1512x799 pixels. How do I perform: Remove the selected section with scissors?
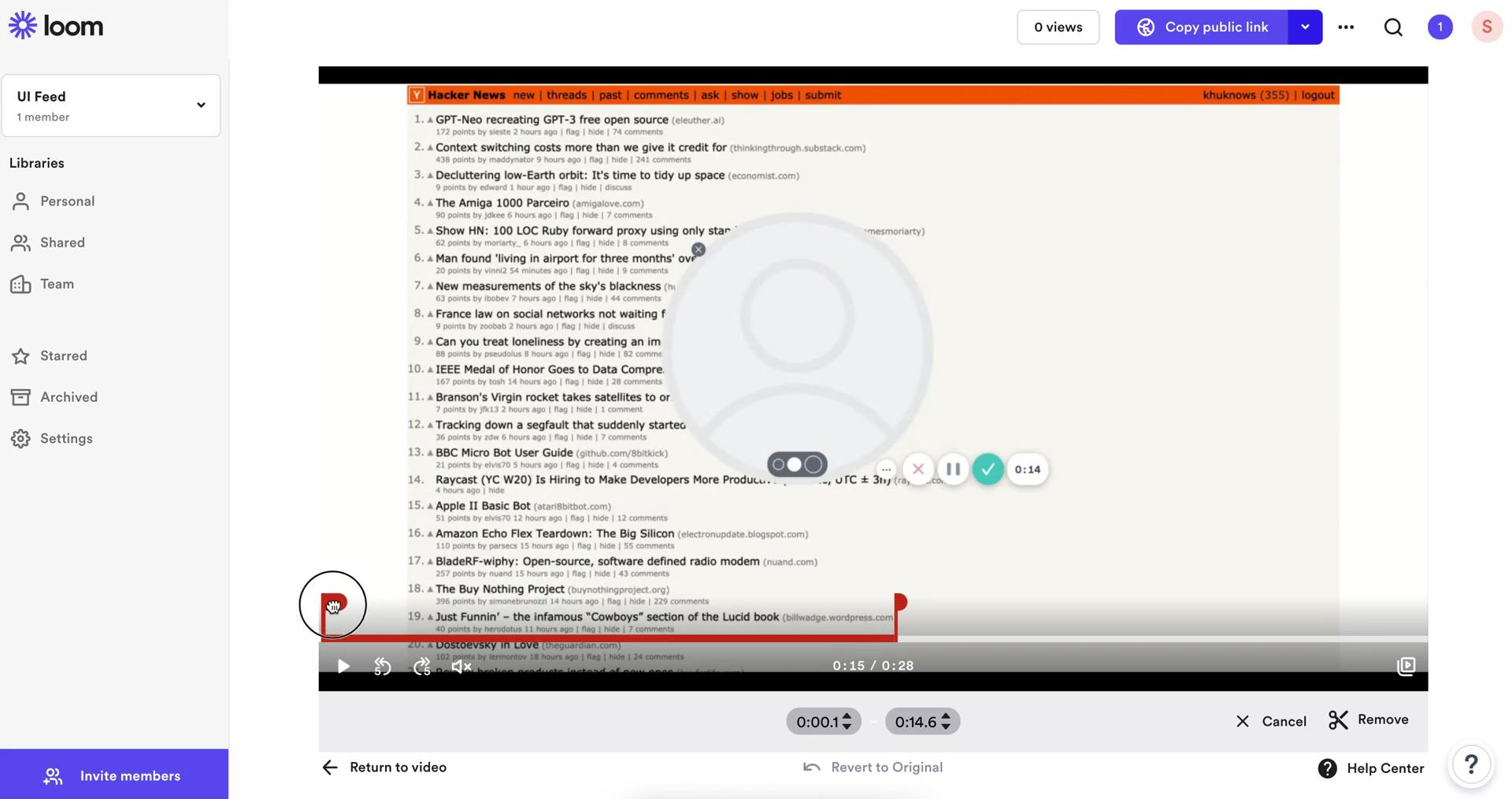1368,720
